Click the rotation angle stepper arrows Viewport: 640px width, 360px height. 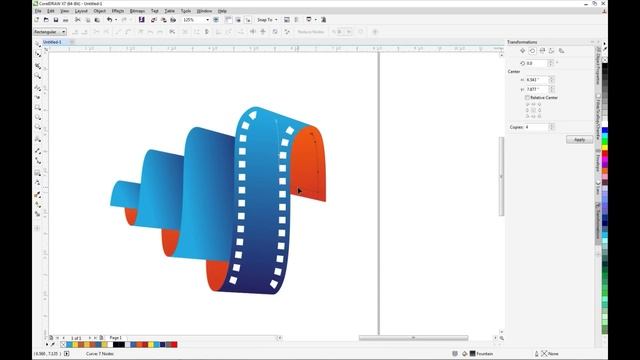point(551,63)
